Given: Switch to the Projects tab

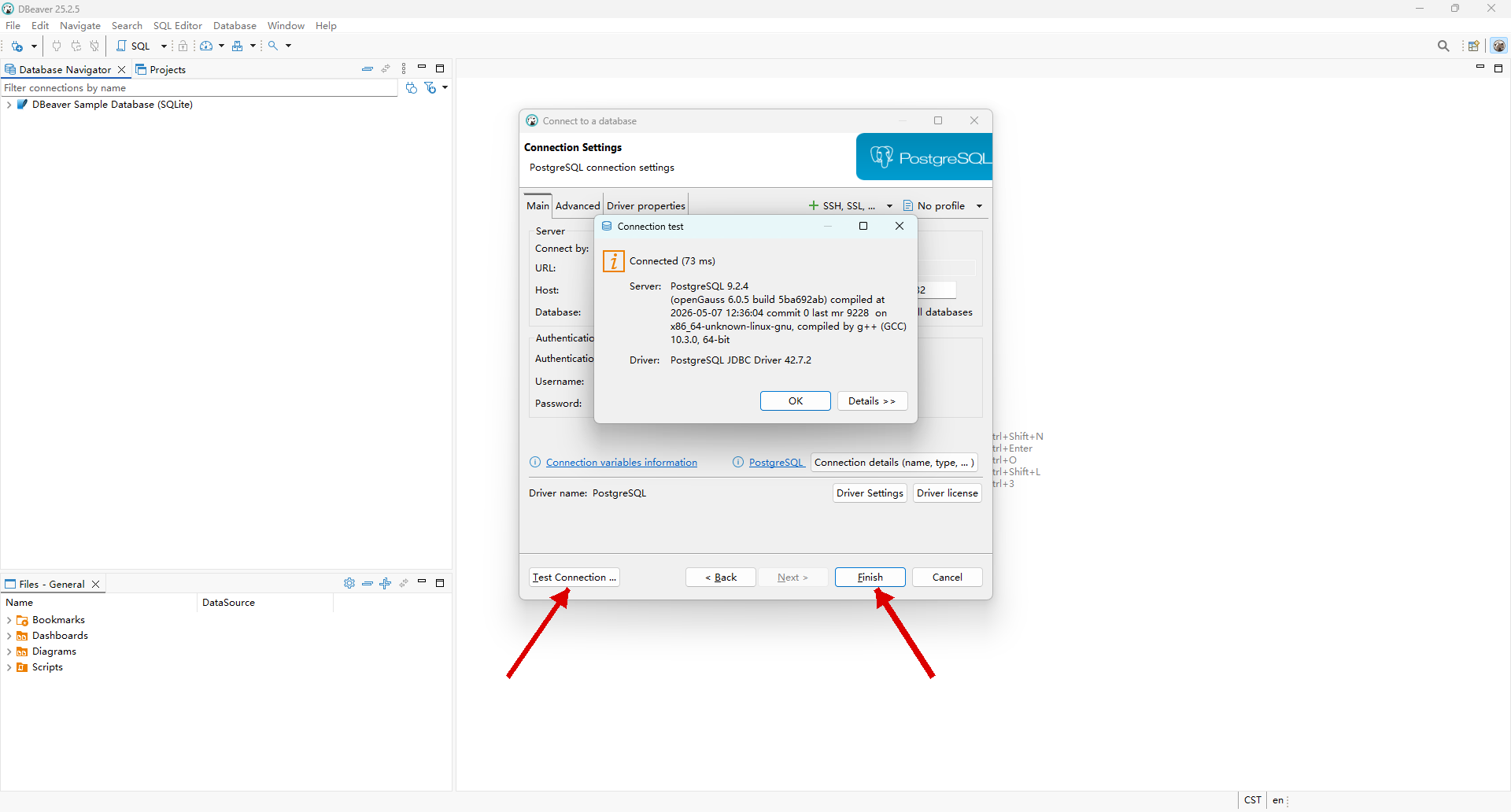Looking at the screenshot, I should 161,69.
